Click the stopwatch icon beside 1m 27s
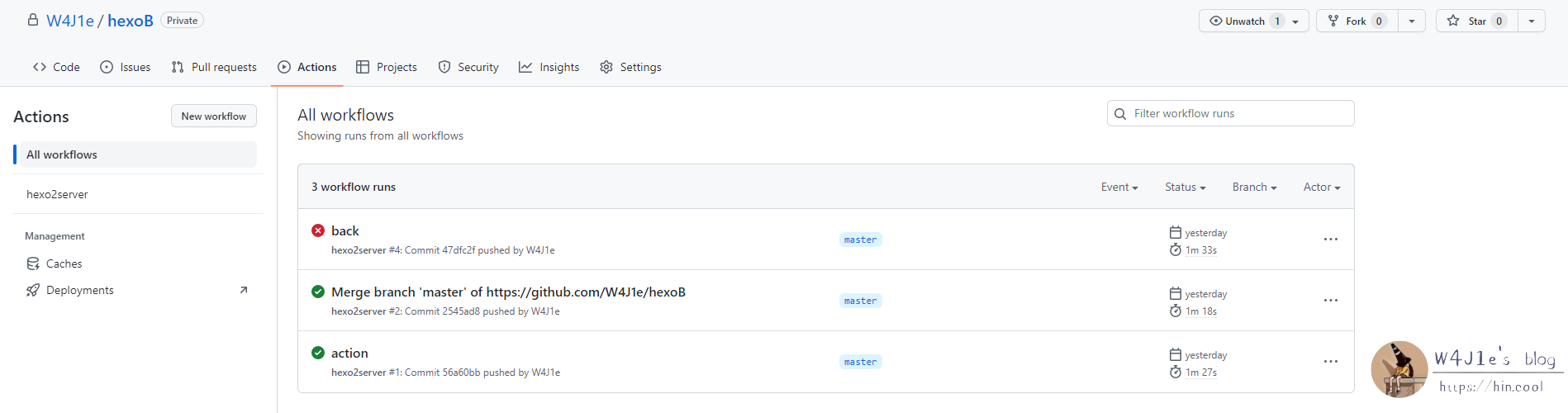 tap(1176, 372)
